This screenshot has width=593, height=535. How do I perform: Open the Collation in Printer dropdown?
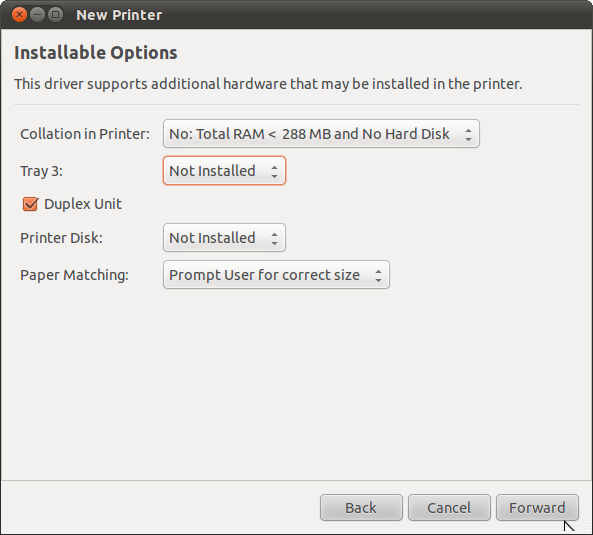321,134
